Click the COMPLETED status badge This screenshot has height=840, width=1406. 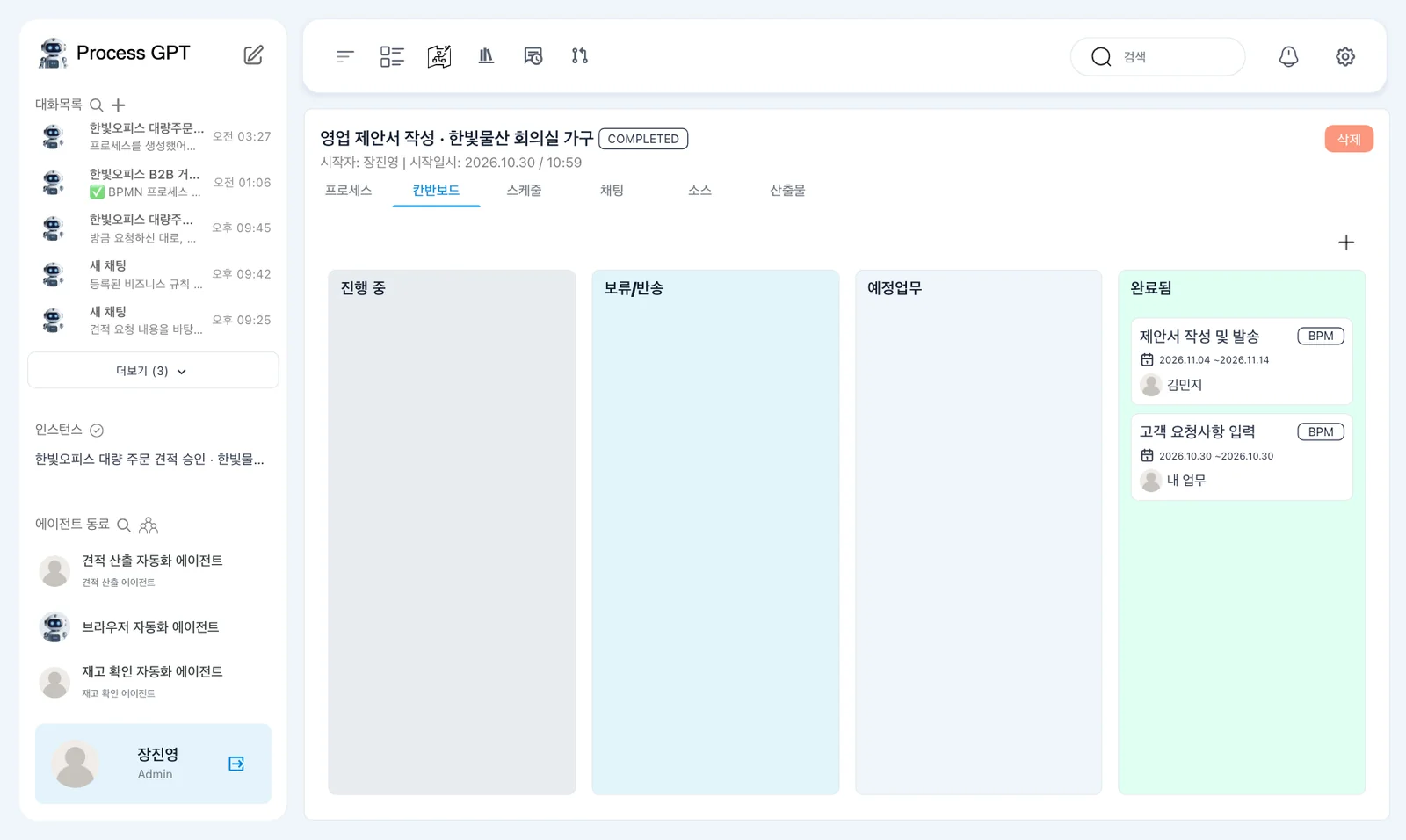[643, 139]
